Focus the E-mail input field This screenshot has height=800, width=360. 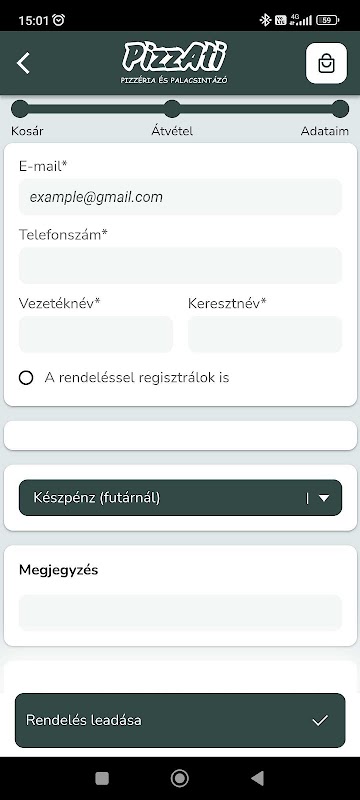181,196
